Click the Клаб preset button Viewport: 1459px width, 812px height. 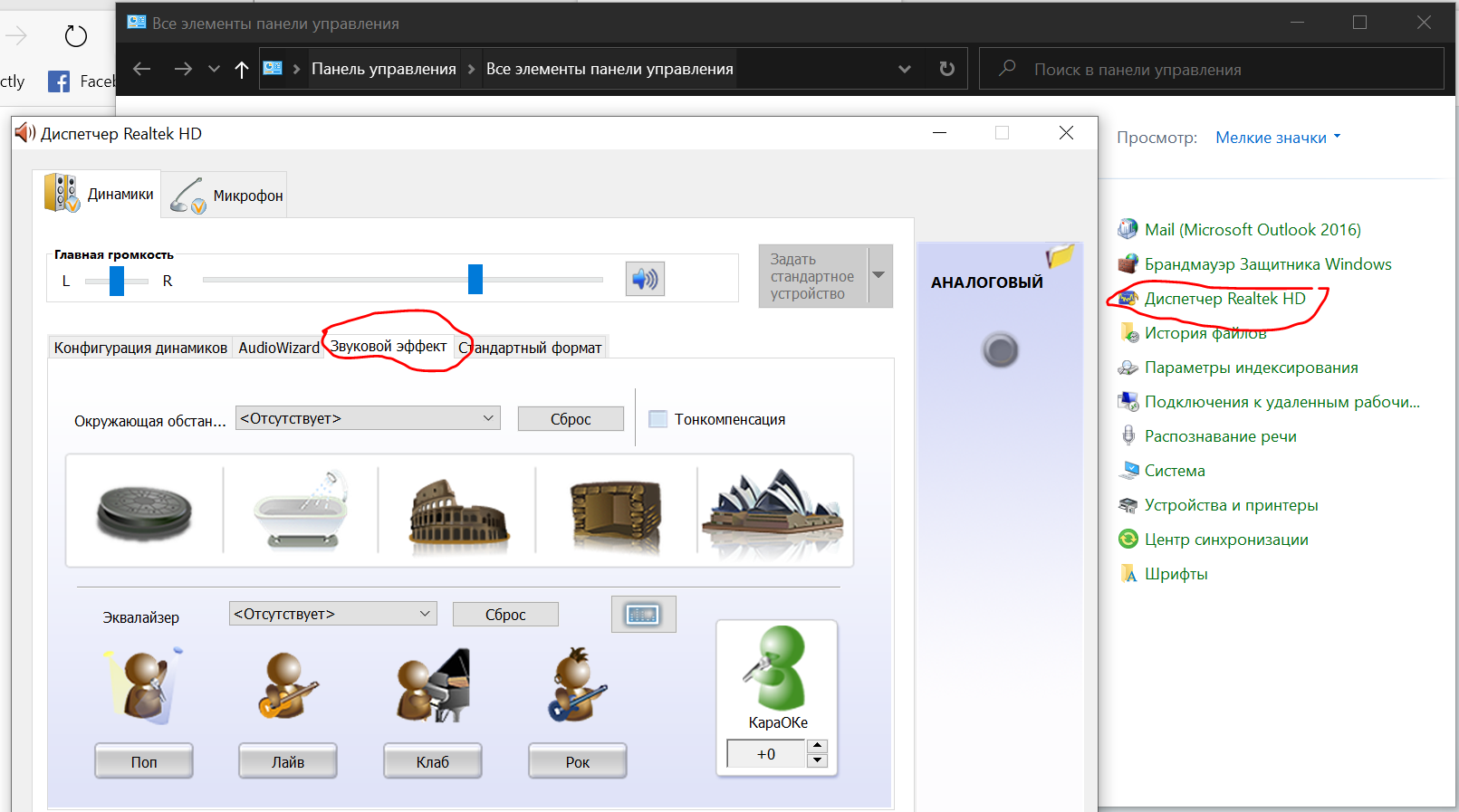[433, 761]
